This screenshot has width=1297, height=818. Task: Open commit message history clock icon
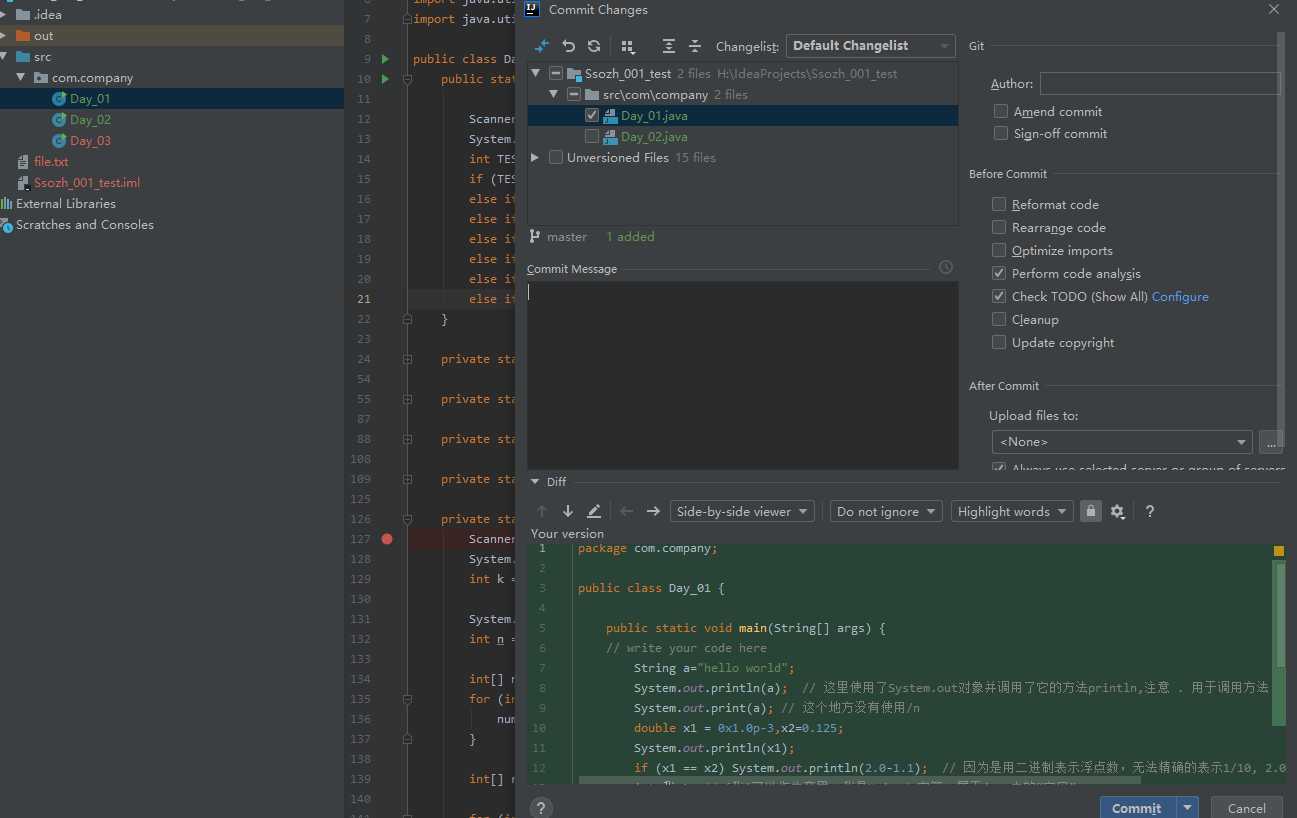pos(946,268)
